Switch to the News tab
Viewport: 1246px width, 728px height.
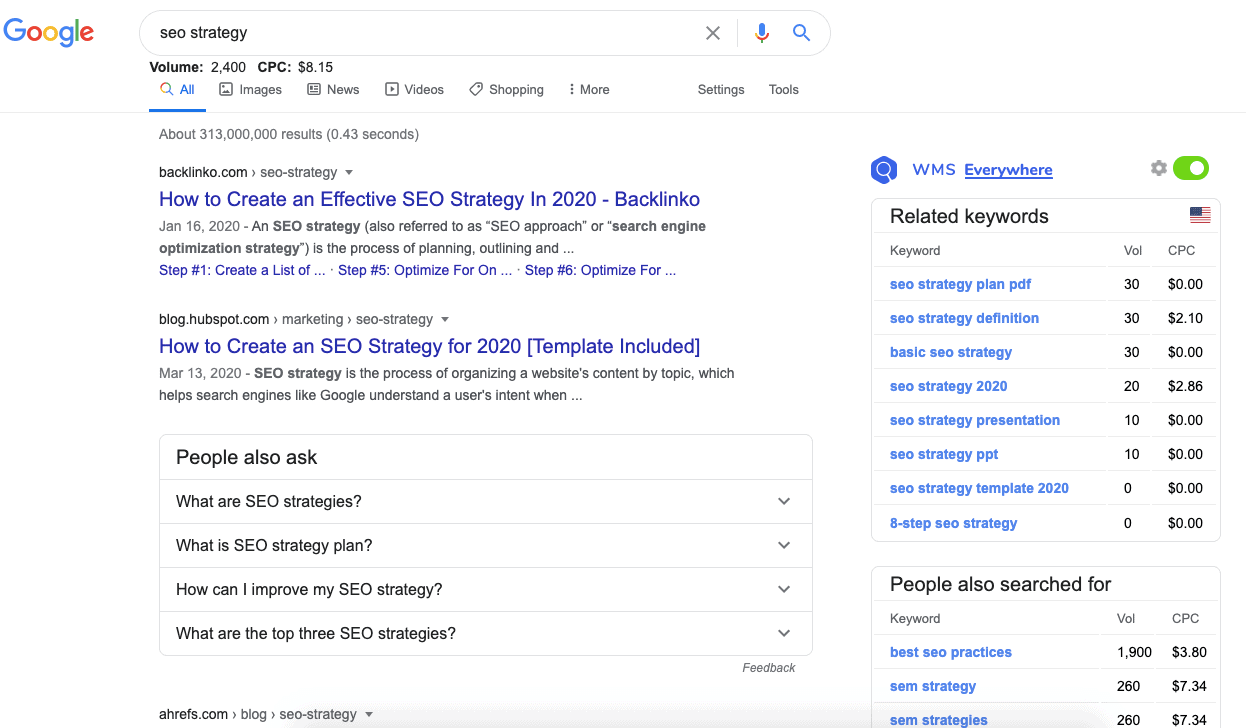point(333,89)
